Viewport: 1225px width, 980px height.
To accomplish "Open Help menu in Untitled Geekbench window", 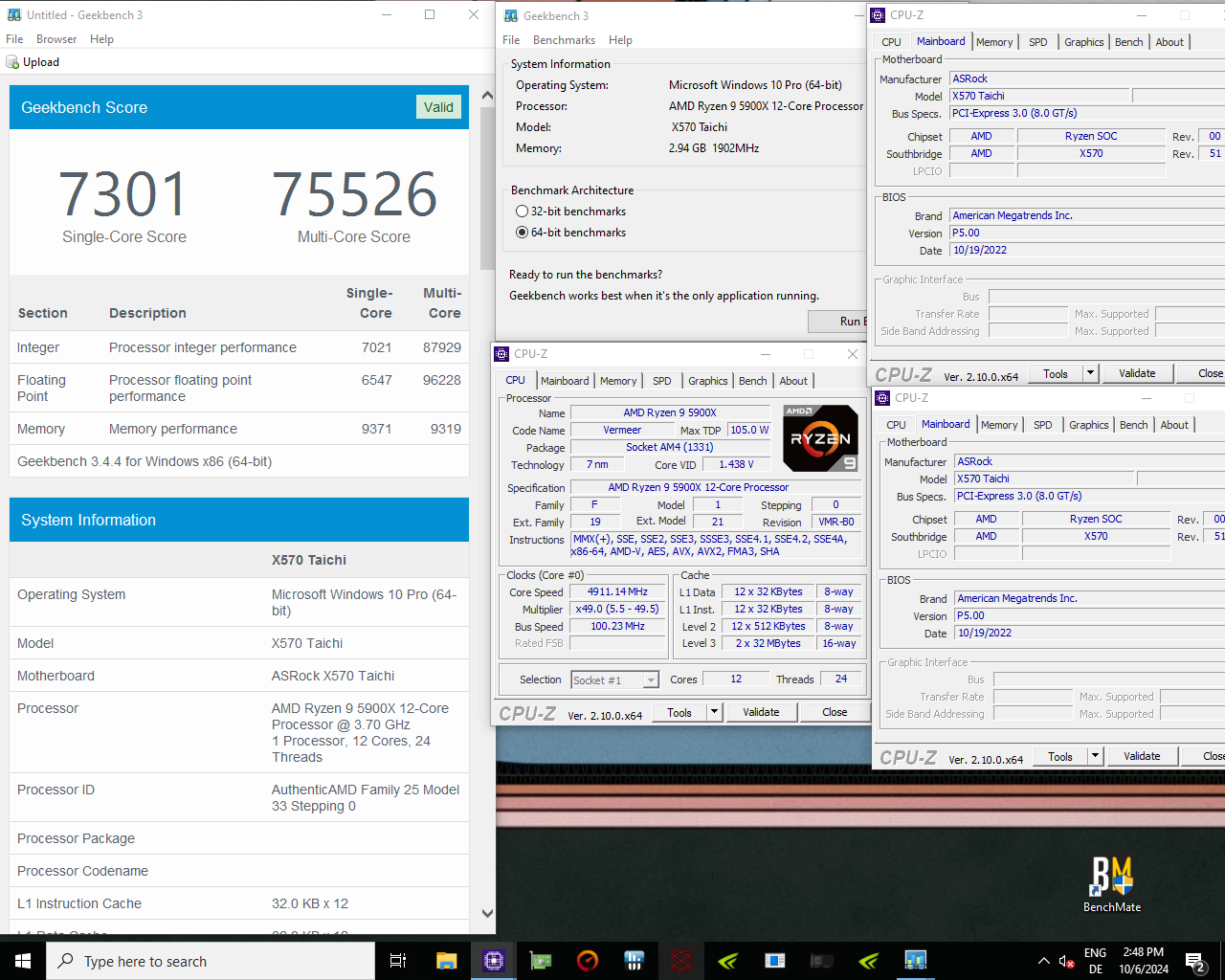I will coord(101,39).
